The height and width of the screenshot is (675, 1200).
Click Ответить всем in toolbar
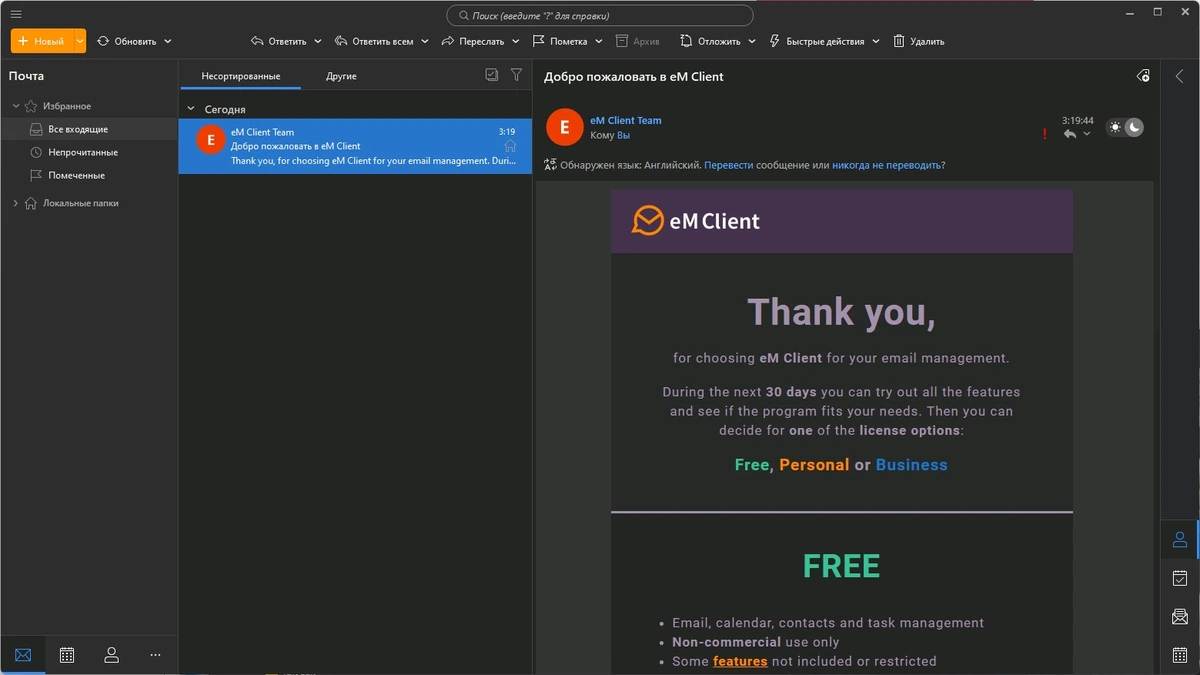click(x=374, y=41)
